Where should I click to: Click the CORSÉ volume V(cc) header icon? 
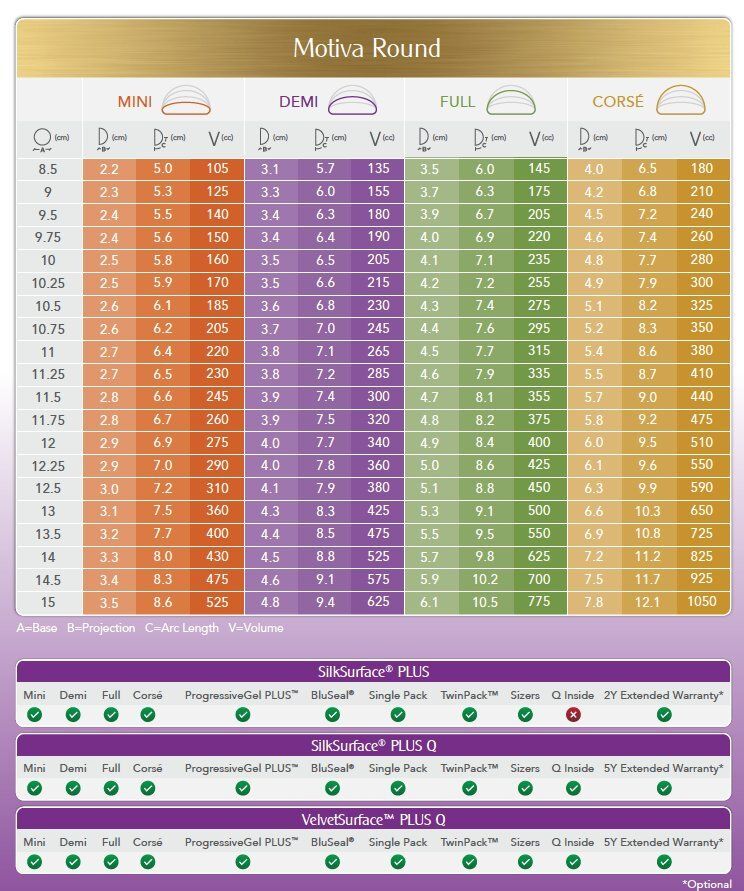click(702, 139)
